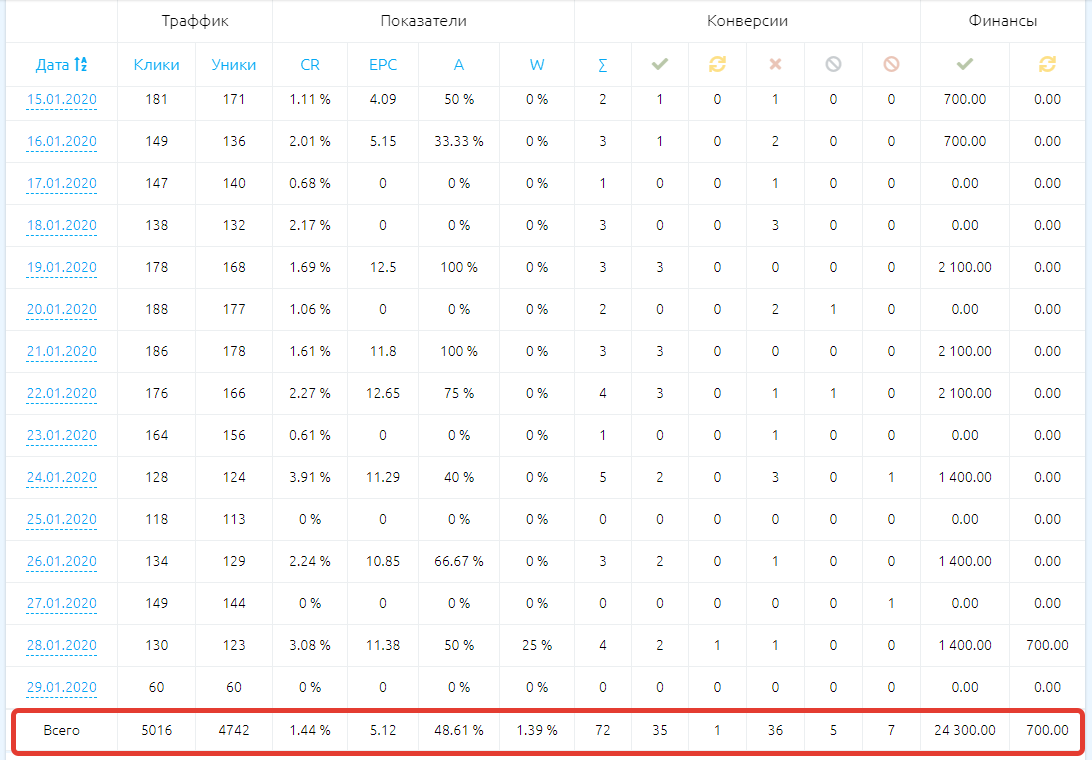Sort by the CR column header

[310, 65]
